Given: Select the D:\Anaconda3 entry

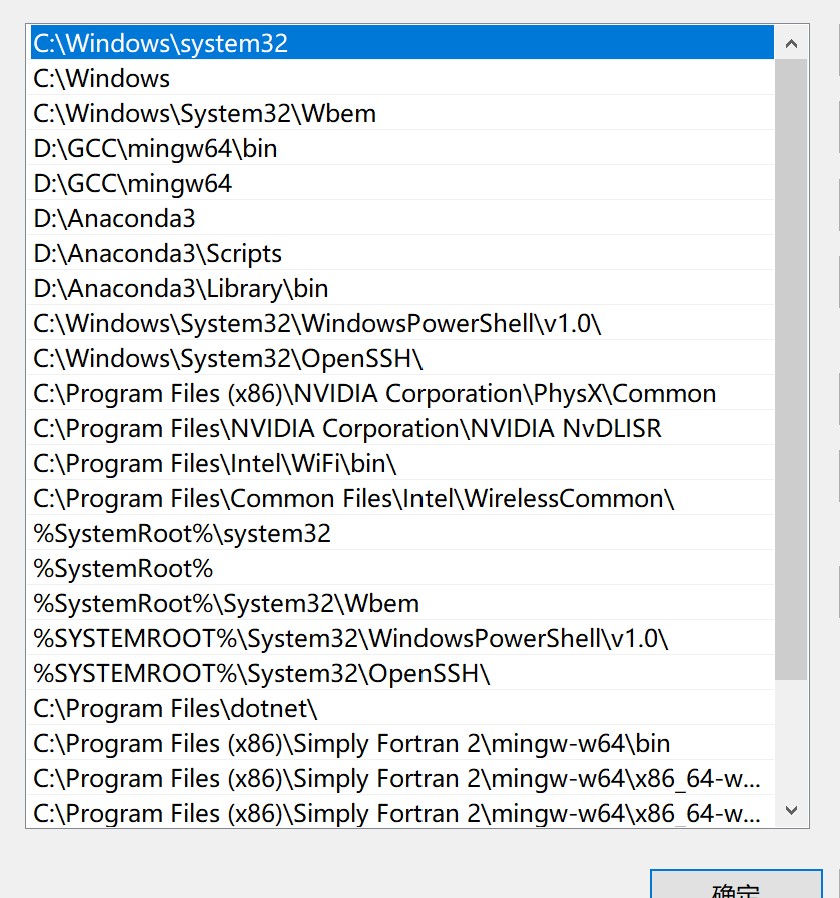Looking at the screenshot, I should [402, 218].
